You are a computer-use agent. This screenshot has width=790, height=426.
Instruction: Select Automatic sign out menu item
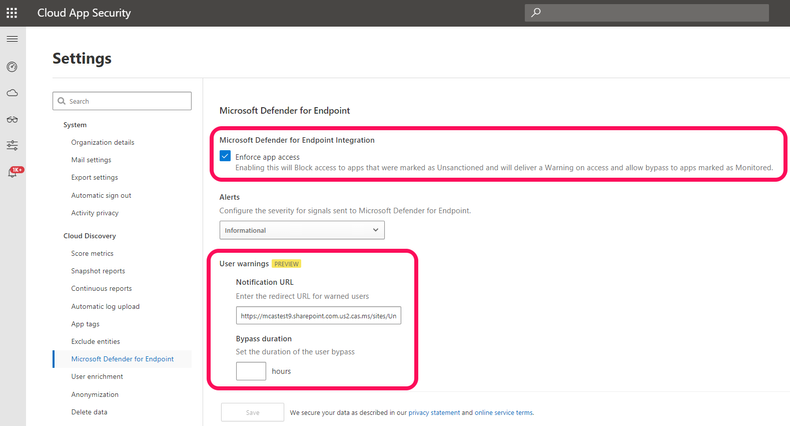tap(101, 195)
